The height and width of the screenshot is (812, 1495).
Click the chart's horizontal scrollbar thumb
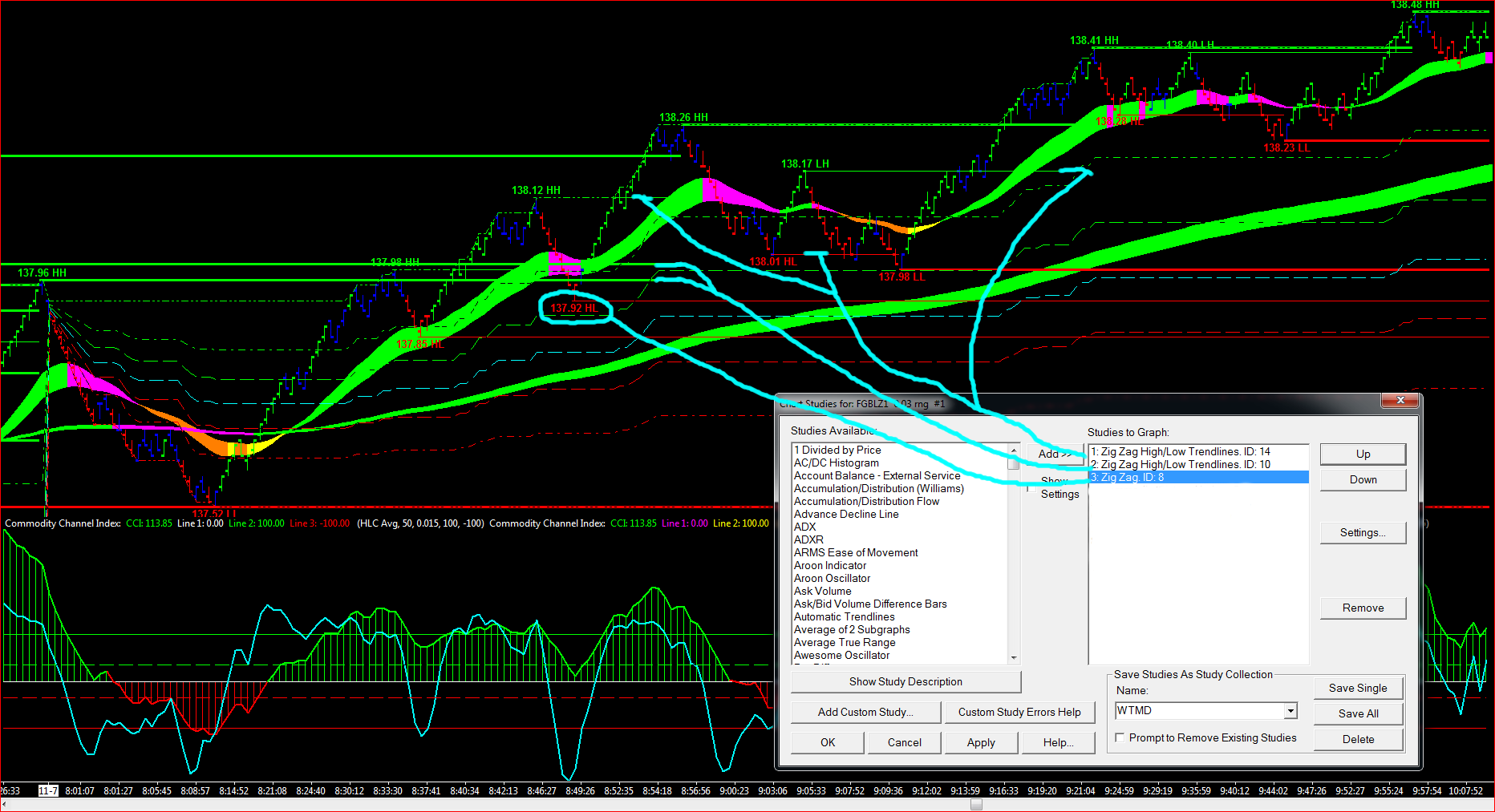tap(976, 805)
